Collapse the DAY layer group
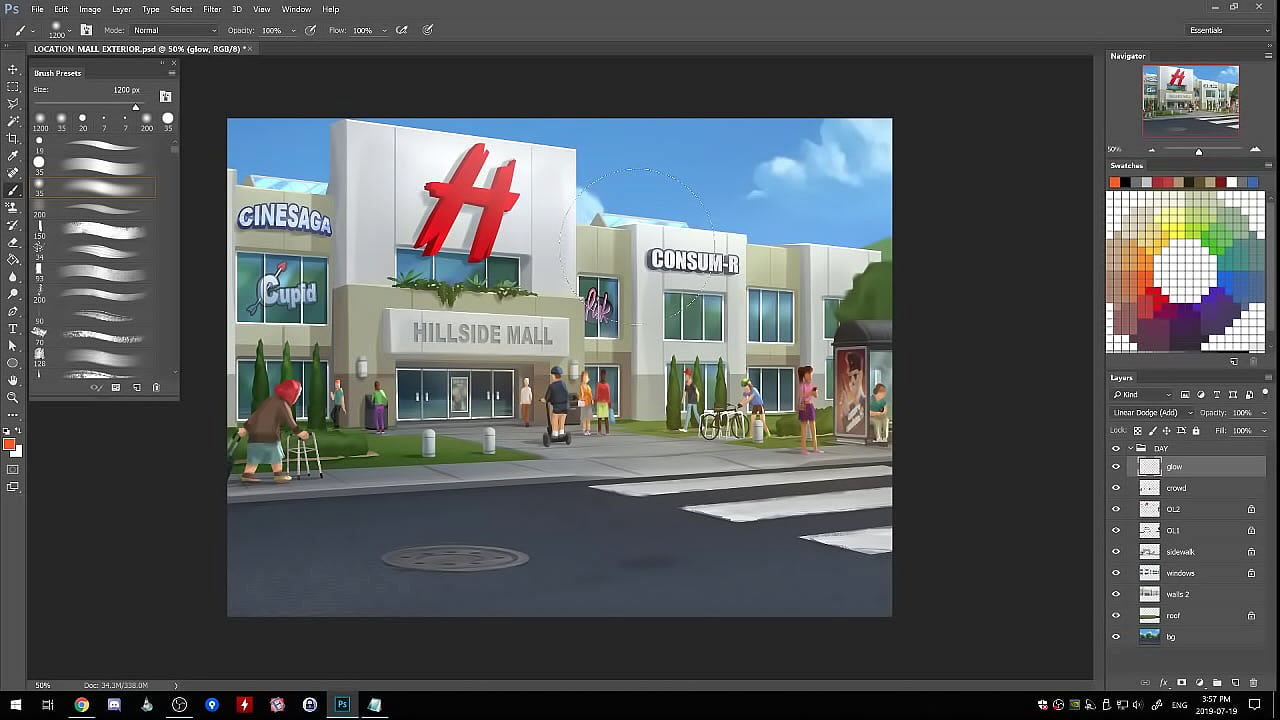This screenshot has width=1280, height=720. point(1129,449)
